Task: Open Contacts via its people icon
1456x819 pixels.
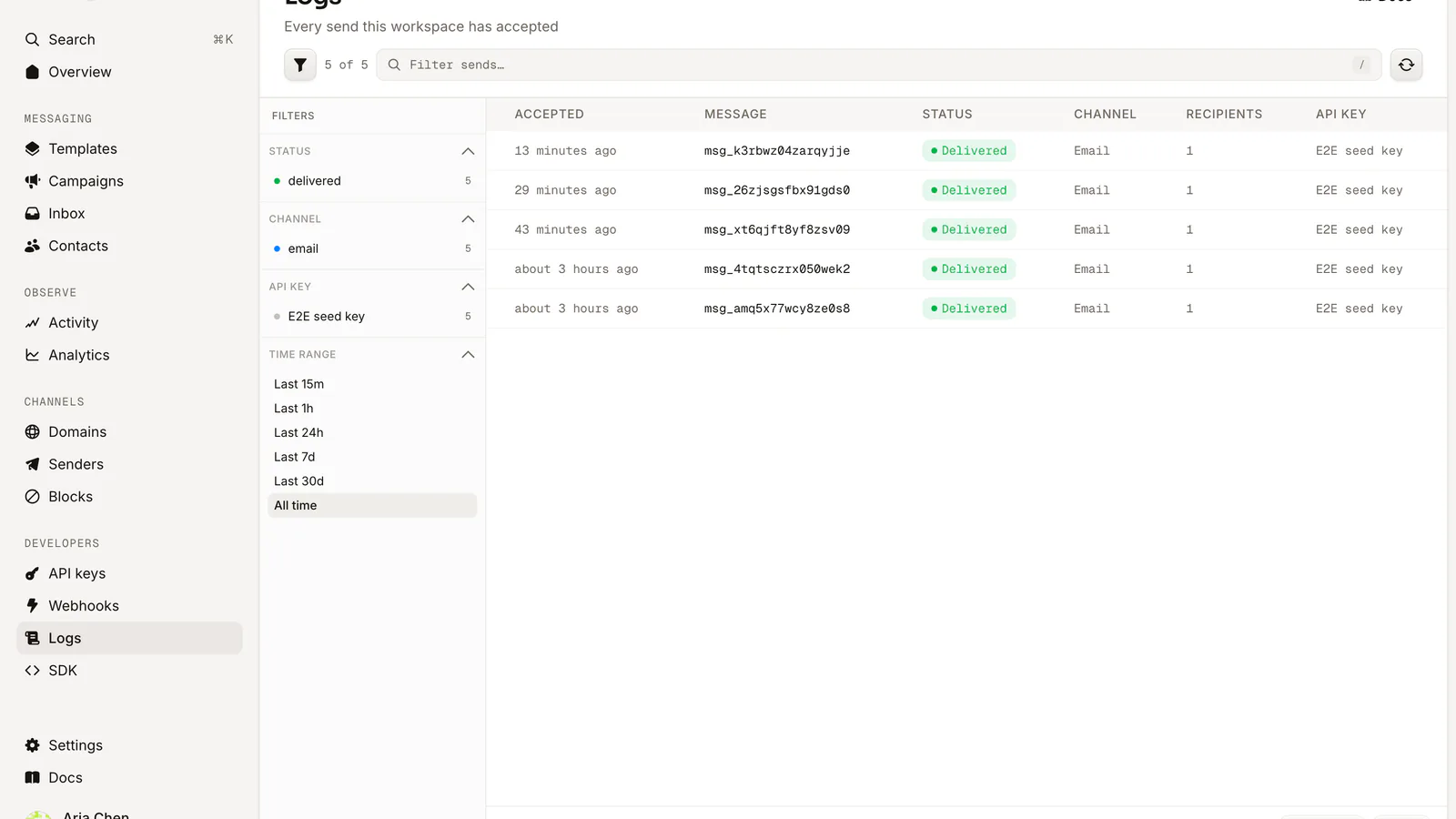Action: [33, 246]
